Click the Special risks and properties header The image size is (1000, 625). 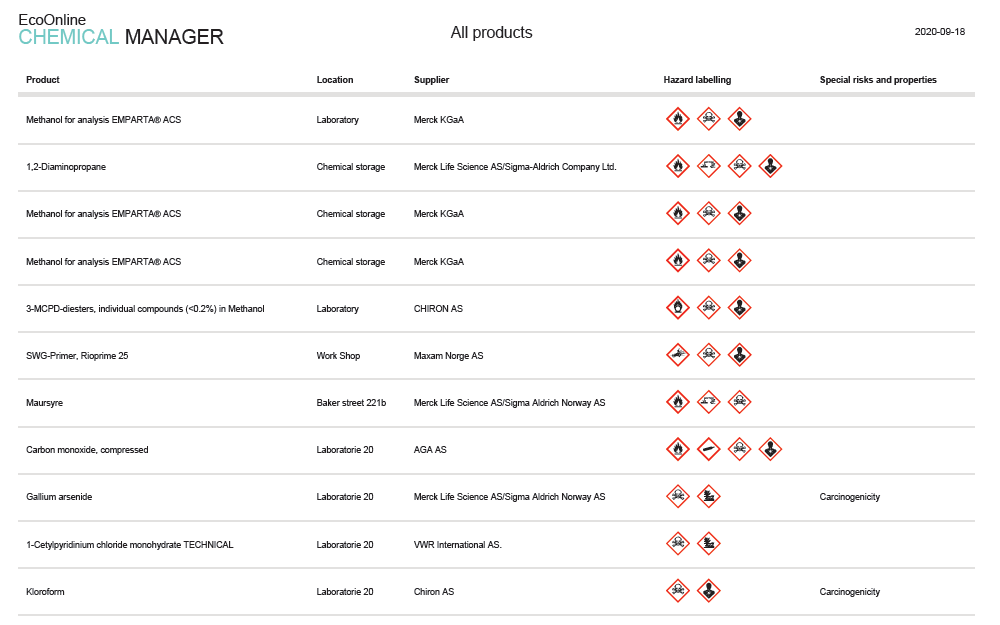(x=878, y=80)
